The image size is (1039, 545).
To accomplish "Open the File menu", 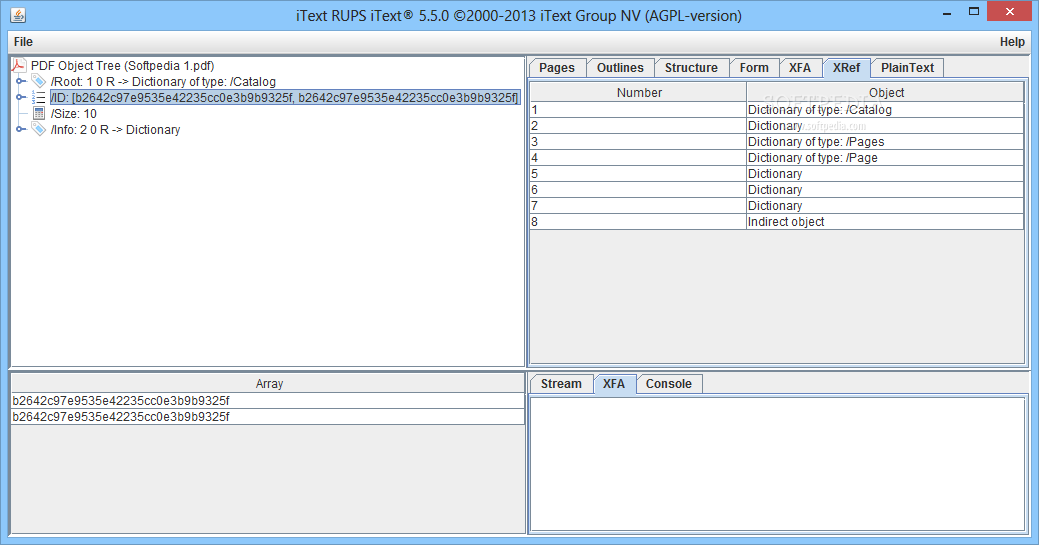I will tap(23, 42).
